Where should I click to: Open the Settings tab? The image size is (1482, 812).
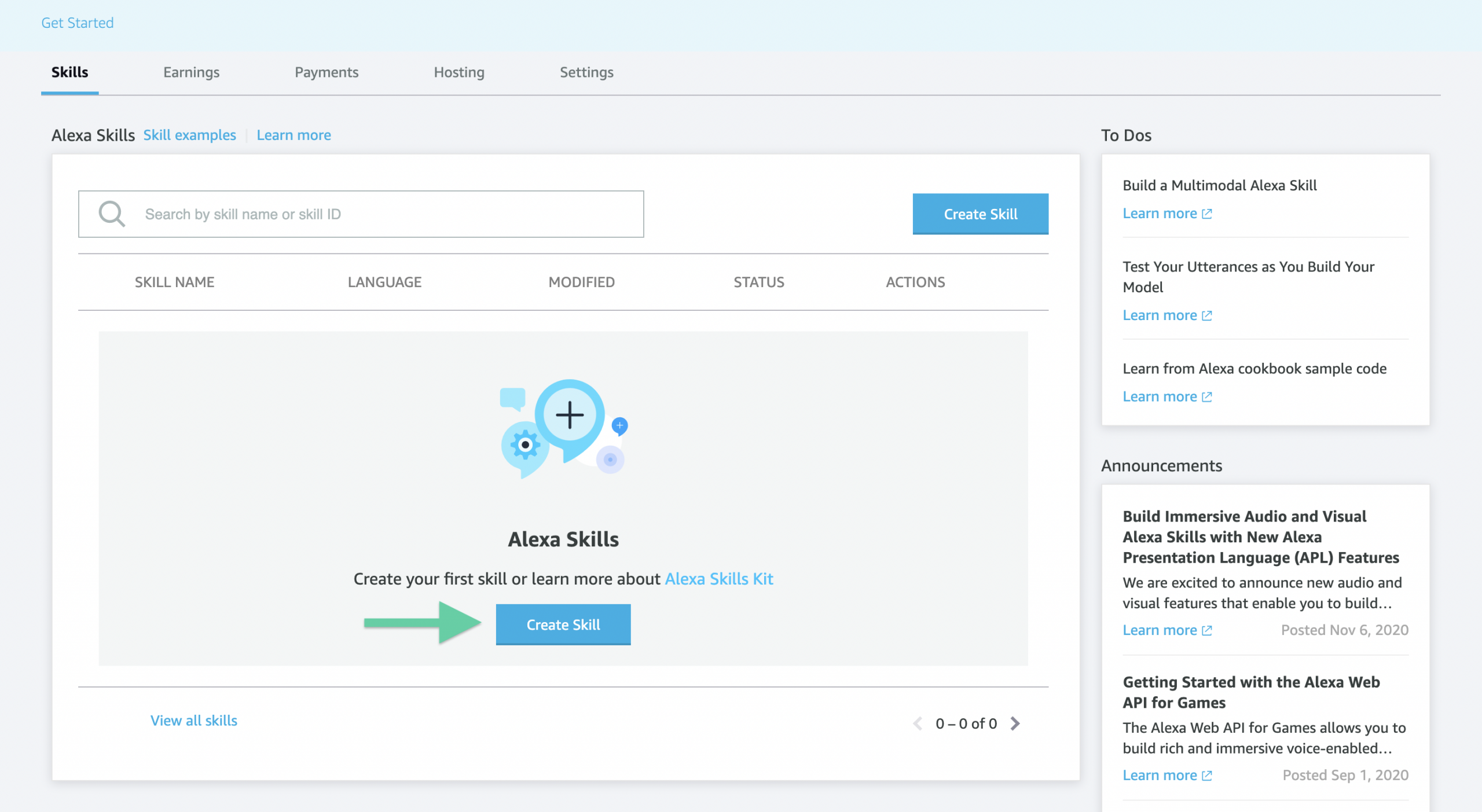586,72
